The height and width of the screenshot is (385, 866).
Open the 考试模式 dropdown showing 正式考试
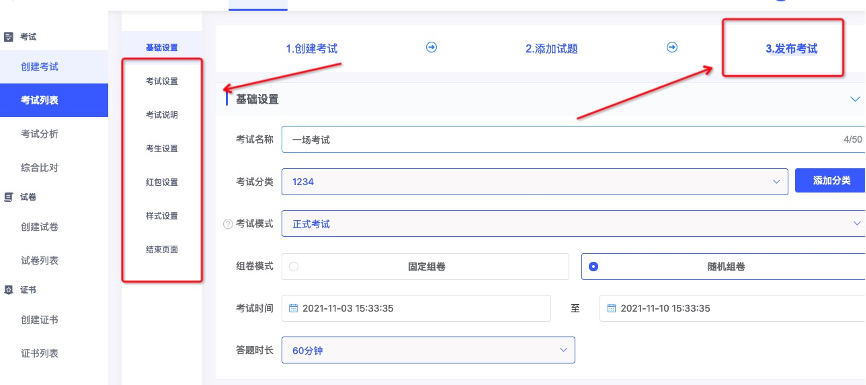tap(573, 224)
